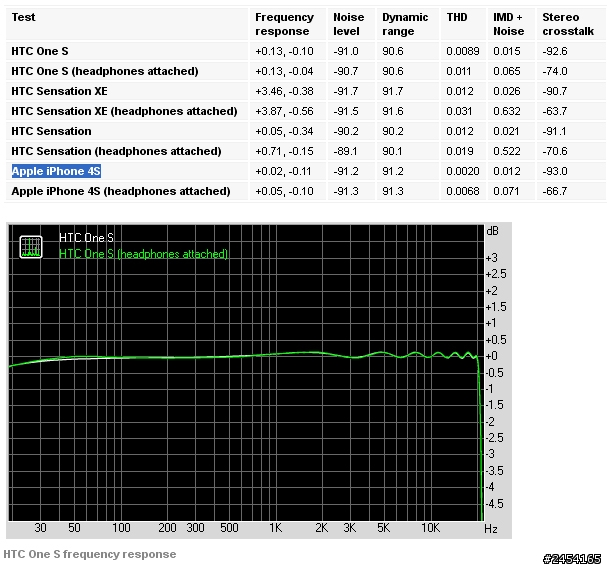Click dynamic range value 91.7
Image resolution: width=607 pixels, height=567 pixels.
pos(393,91)
